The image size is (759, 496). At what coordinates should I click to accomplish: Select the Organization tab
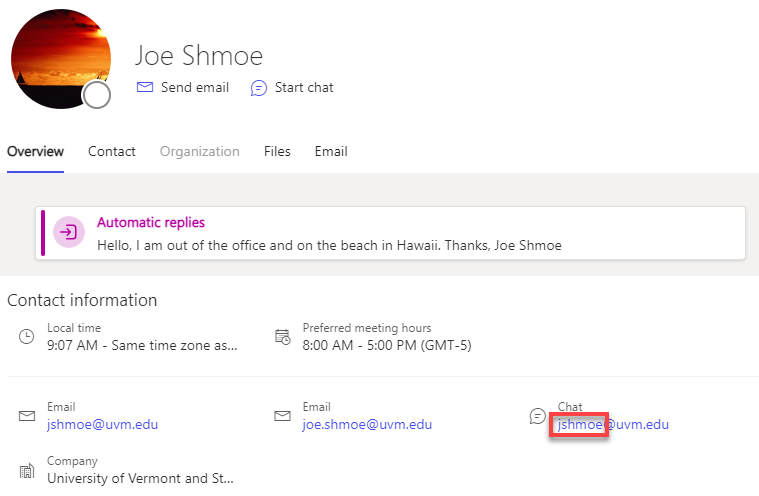[x=199, y=151]
